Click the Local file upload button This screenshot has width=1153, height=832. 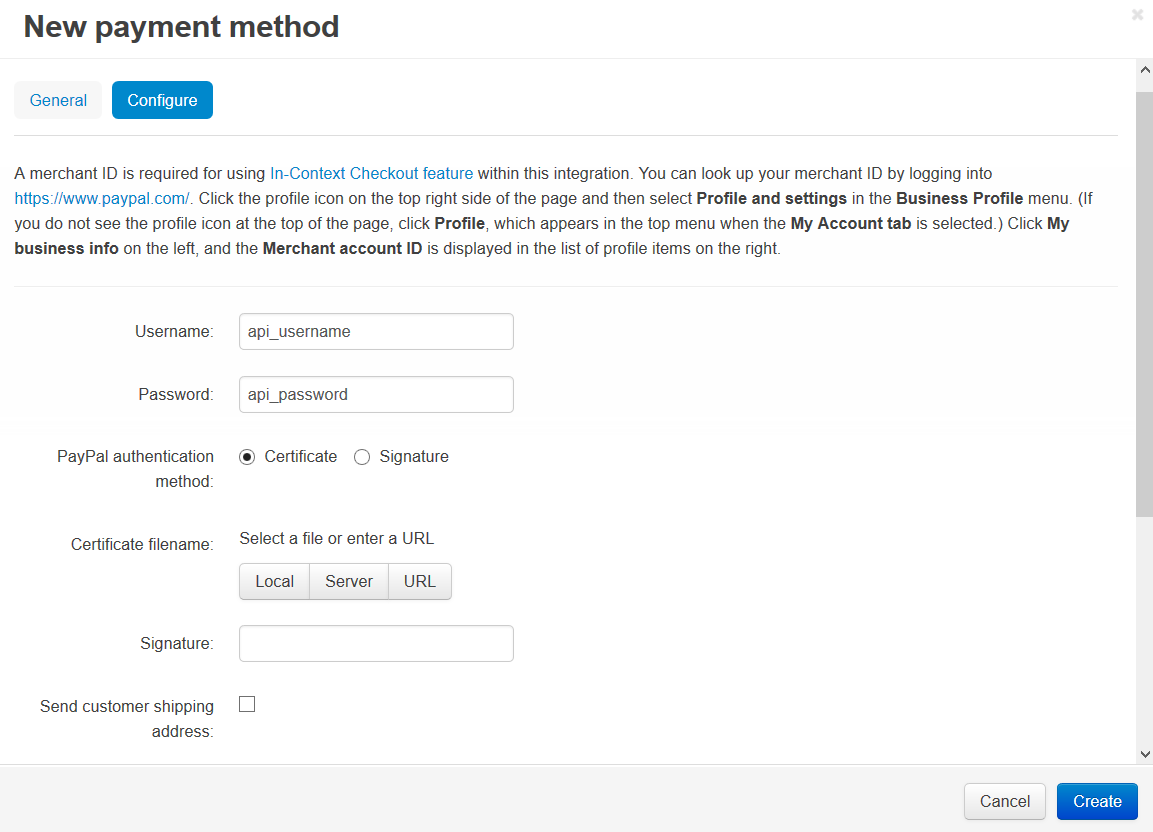(274, 582)
